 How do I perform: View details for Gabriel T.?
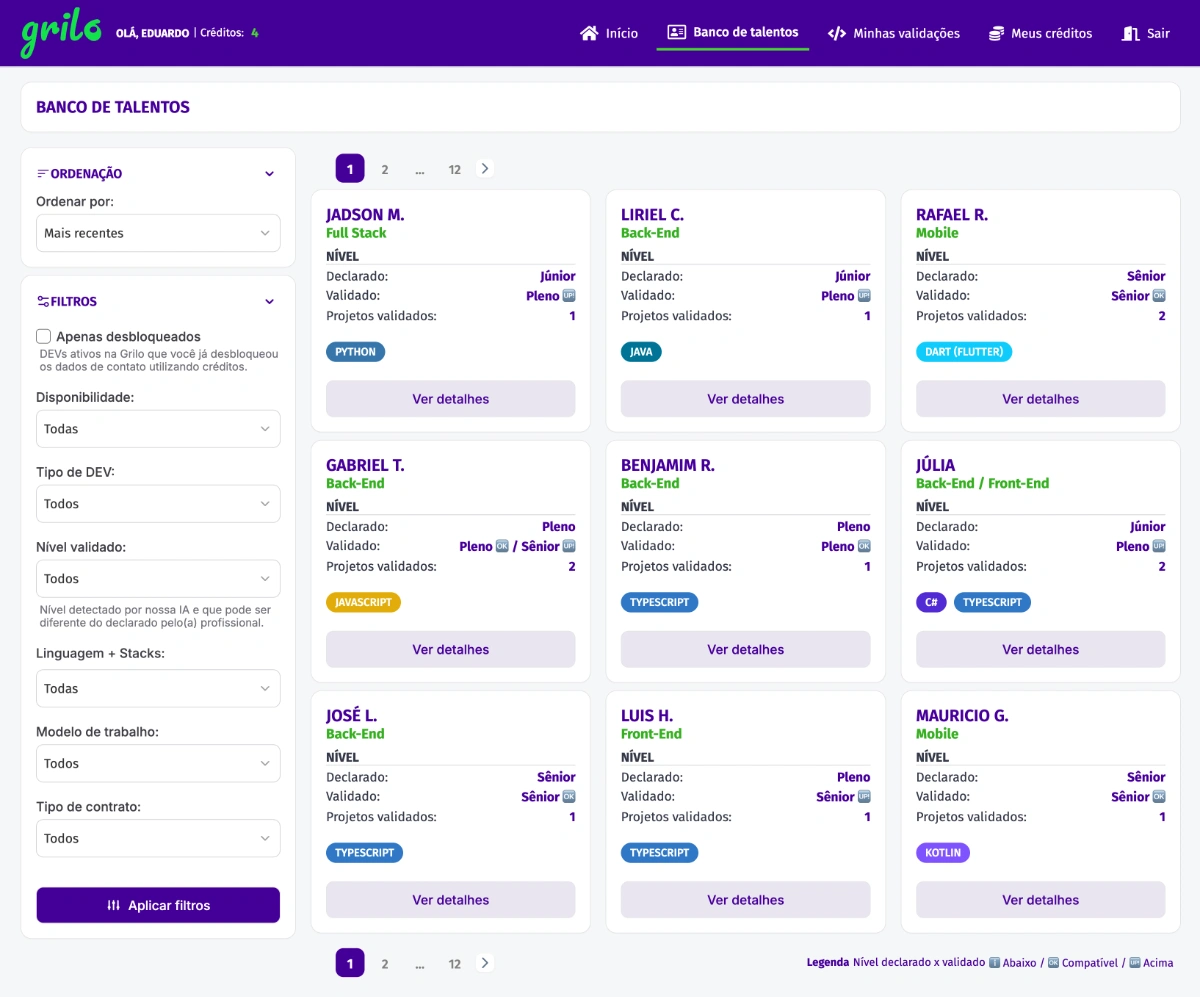(450, 649)
